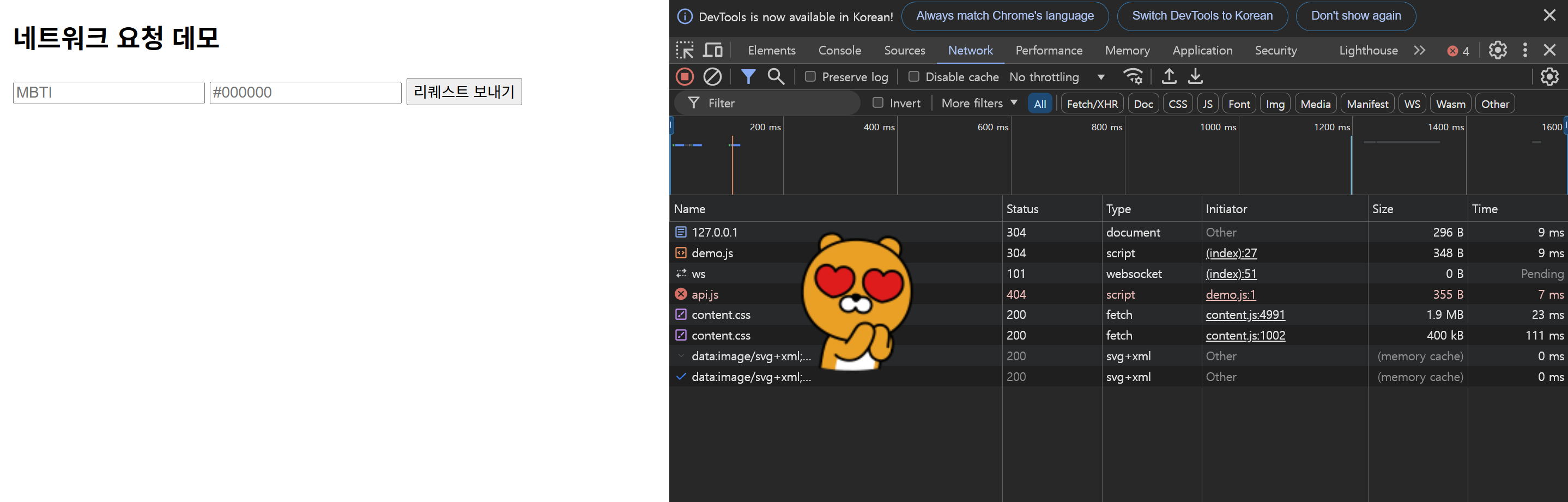Viewport: 1568px width, 502px height.
Task: Import HAR file with upload icon
Action: [1169, 77]
